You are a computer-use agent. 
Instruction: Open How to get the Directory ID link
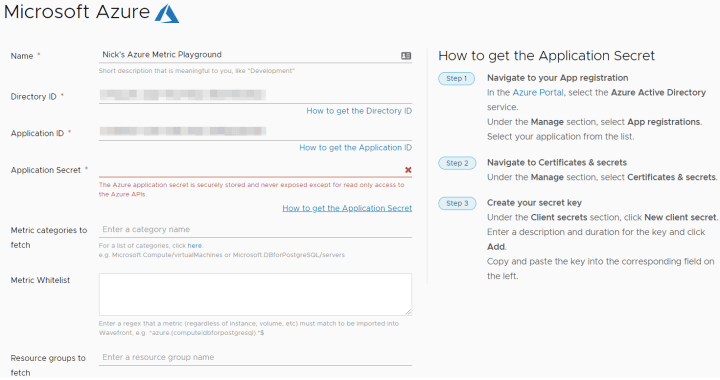point(359,111)
